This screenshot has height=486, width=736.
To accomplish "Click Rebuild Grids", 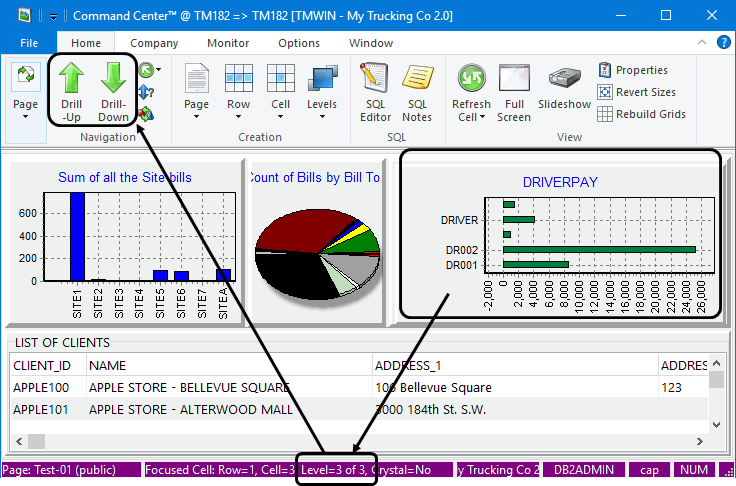I will coord(642,114).
